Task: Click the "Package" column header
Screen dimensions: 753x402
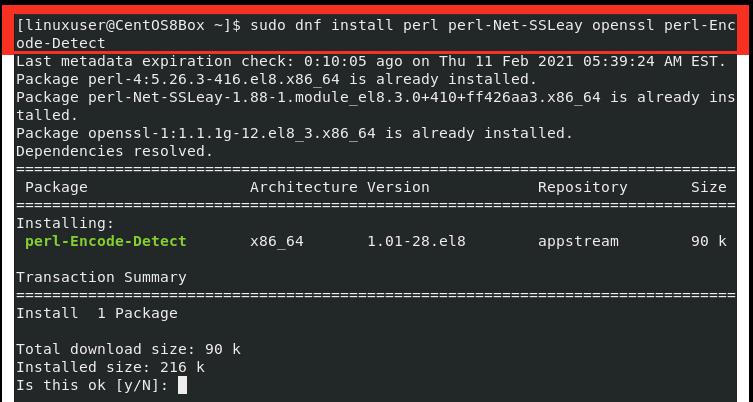Action: coord(56,187)
